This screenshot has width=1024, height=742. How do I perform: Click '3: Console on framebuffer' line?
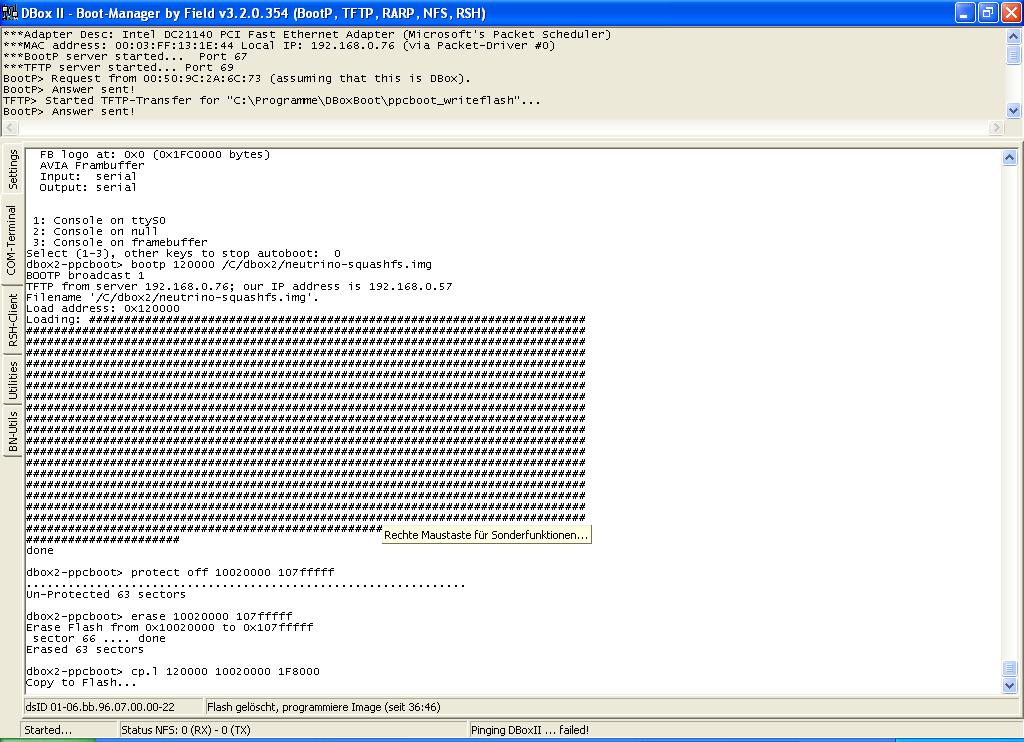(x=120, y=242)
